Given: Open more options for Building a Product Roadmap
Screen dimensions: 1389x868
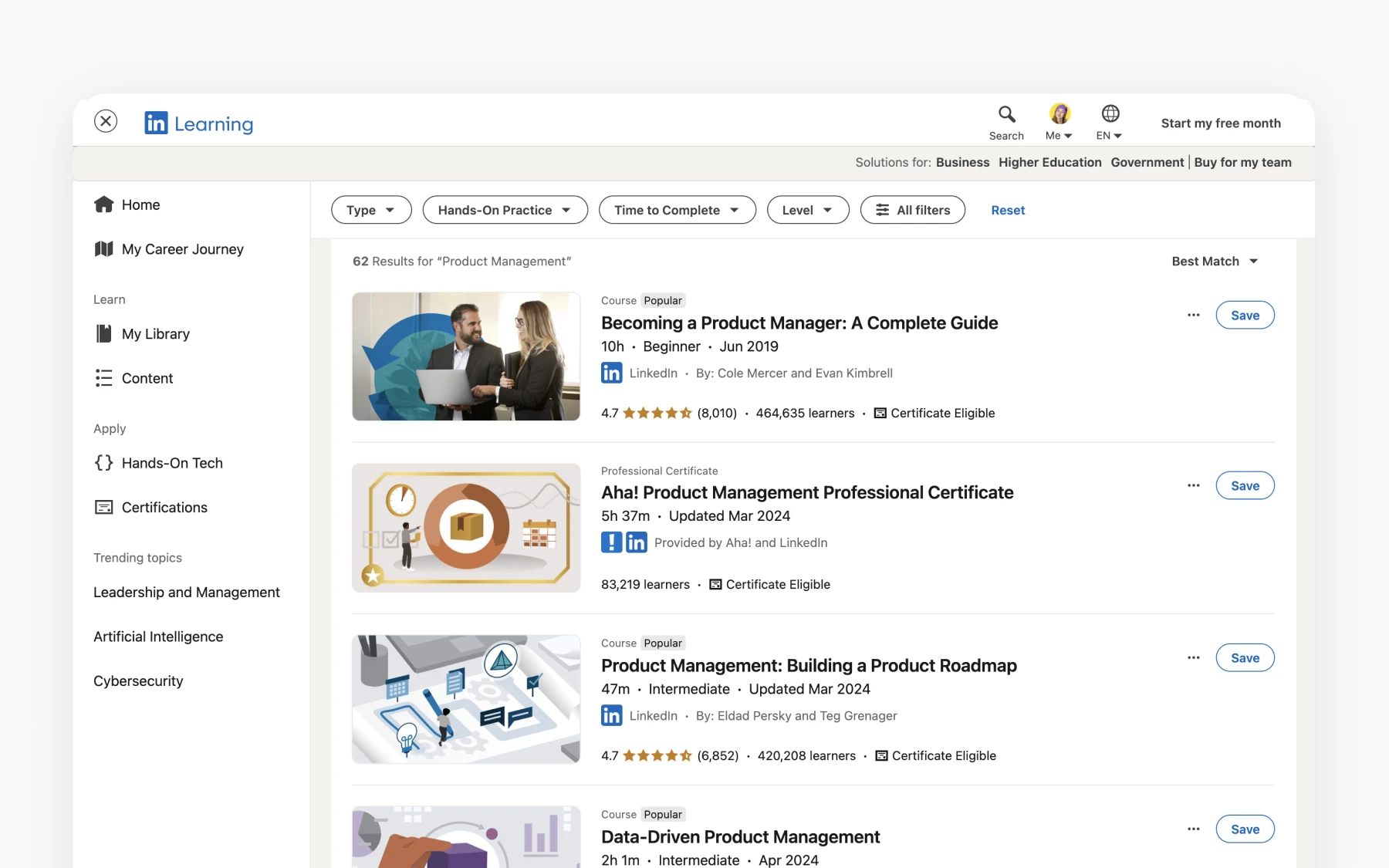Looking at the screenshot, I should pyautogui.click(x=1194, y=657).
